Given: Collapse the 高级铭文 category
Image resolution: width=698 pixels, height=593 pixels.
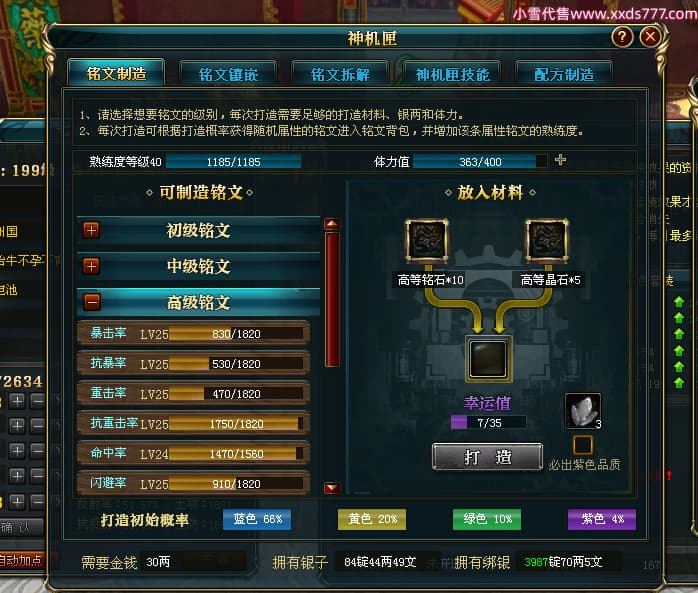Looking at the screenshot, I should click(x=92, y=302).
